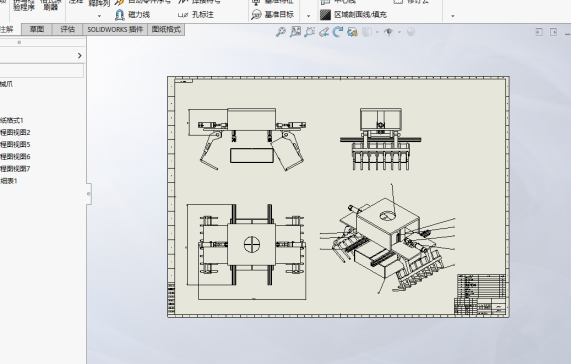
Task: Switch to the SOLIDWORKS 插件 tab
Action: coord(115,29)
